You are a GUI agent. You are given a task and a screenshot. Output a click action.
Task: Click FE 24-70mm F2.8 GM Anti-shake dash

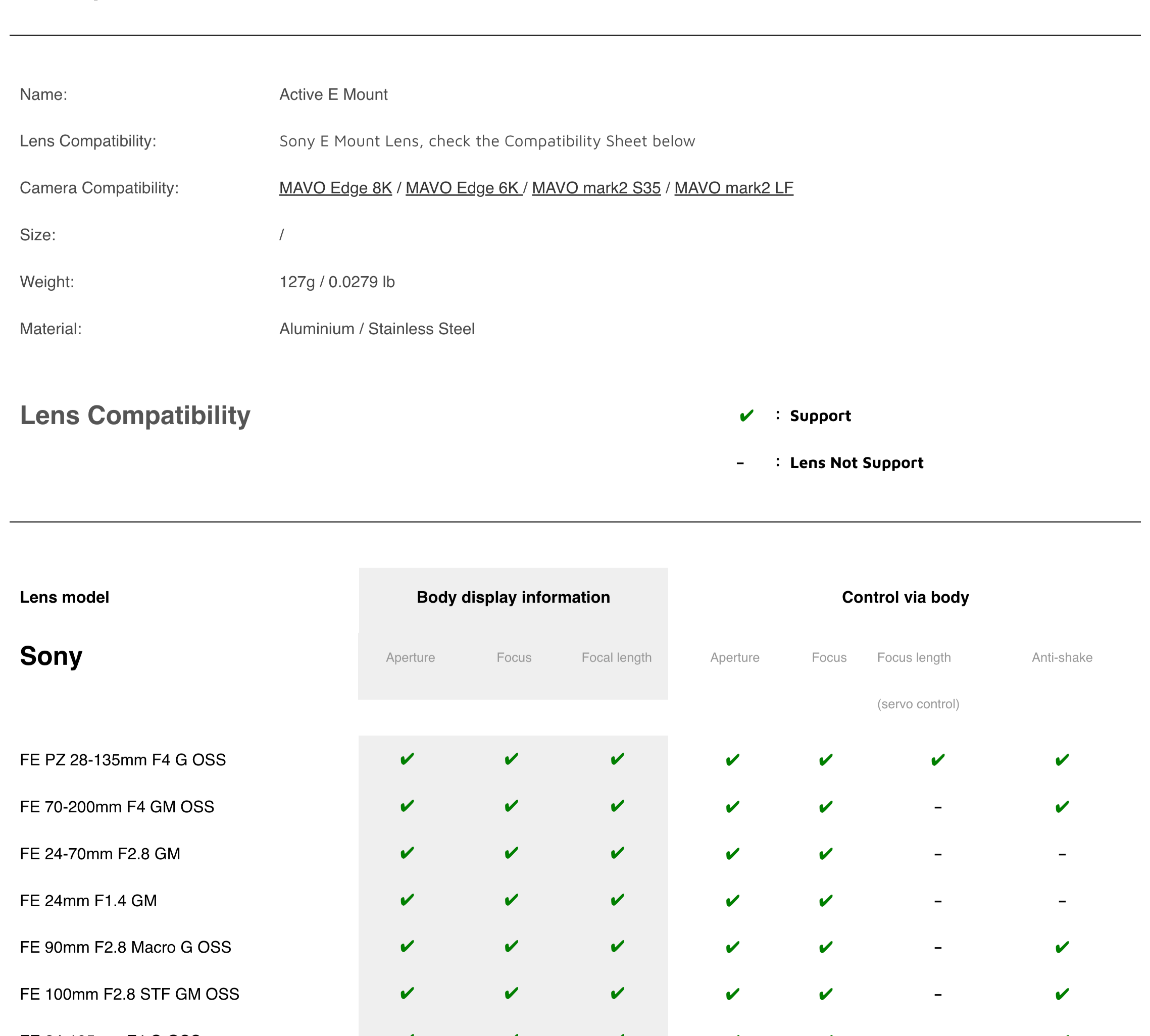point(1062,854)
